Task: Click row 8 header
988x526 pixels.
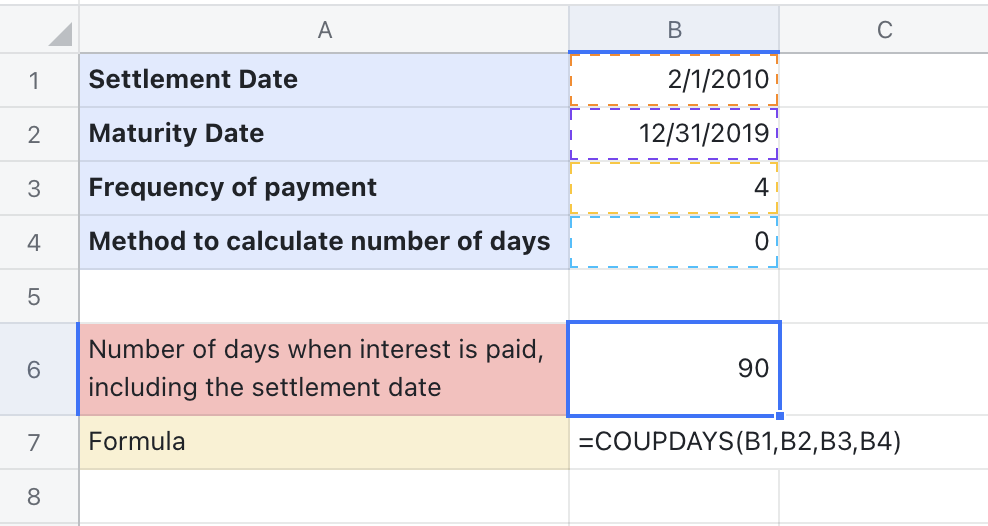Action: (x=35, y=497)
